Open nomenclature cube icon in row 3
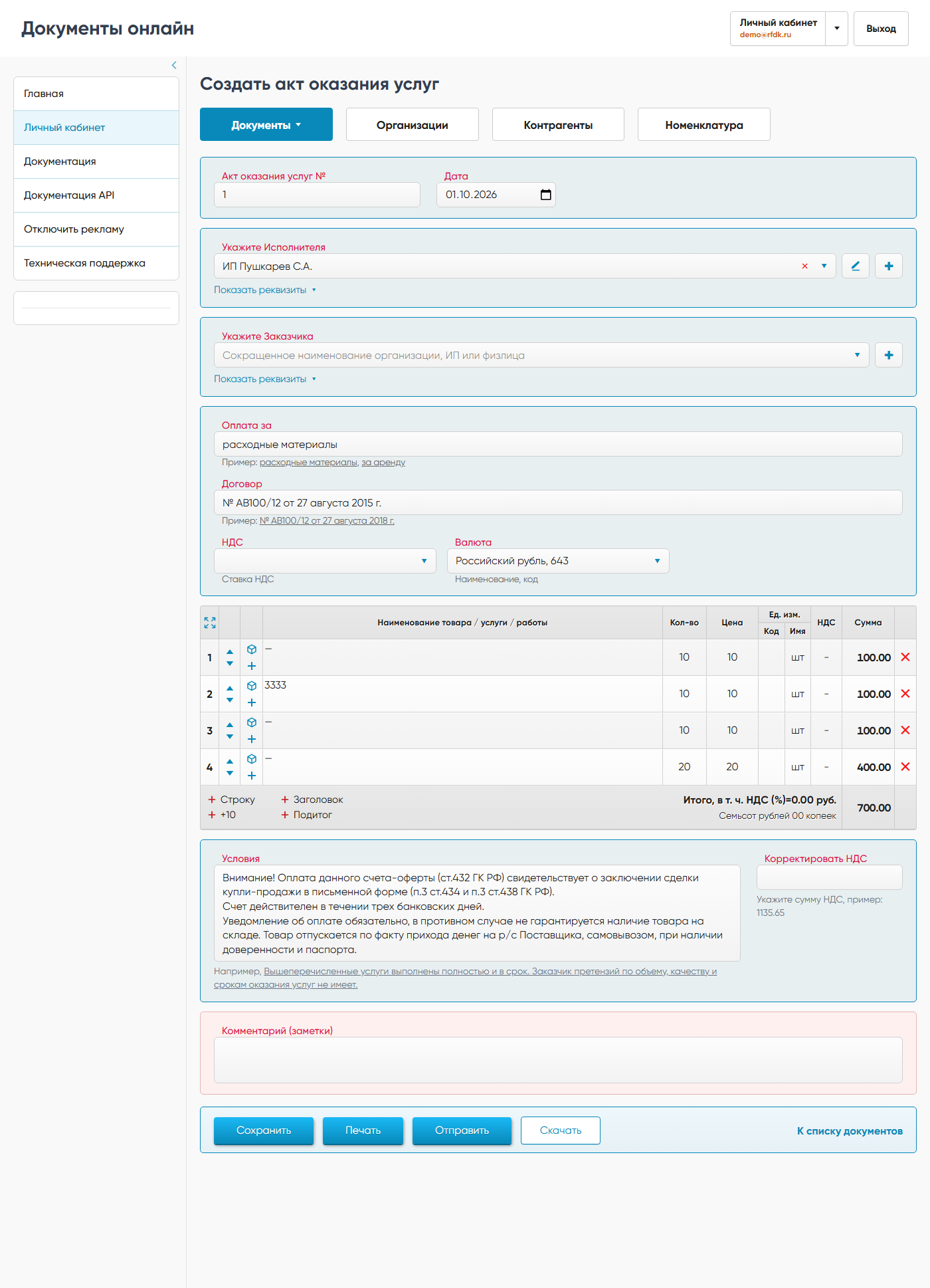930x1288 pixels. point(252,722)
